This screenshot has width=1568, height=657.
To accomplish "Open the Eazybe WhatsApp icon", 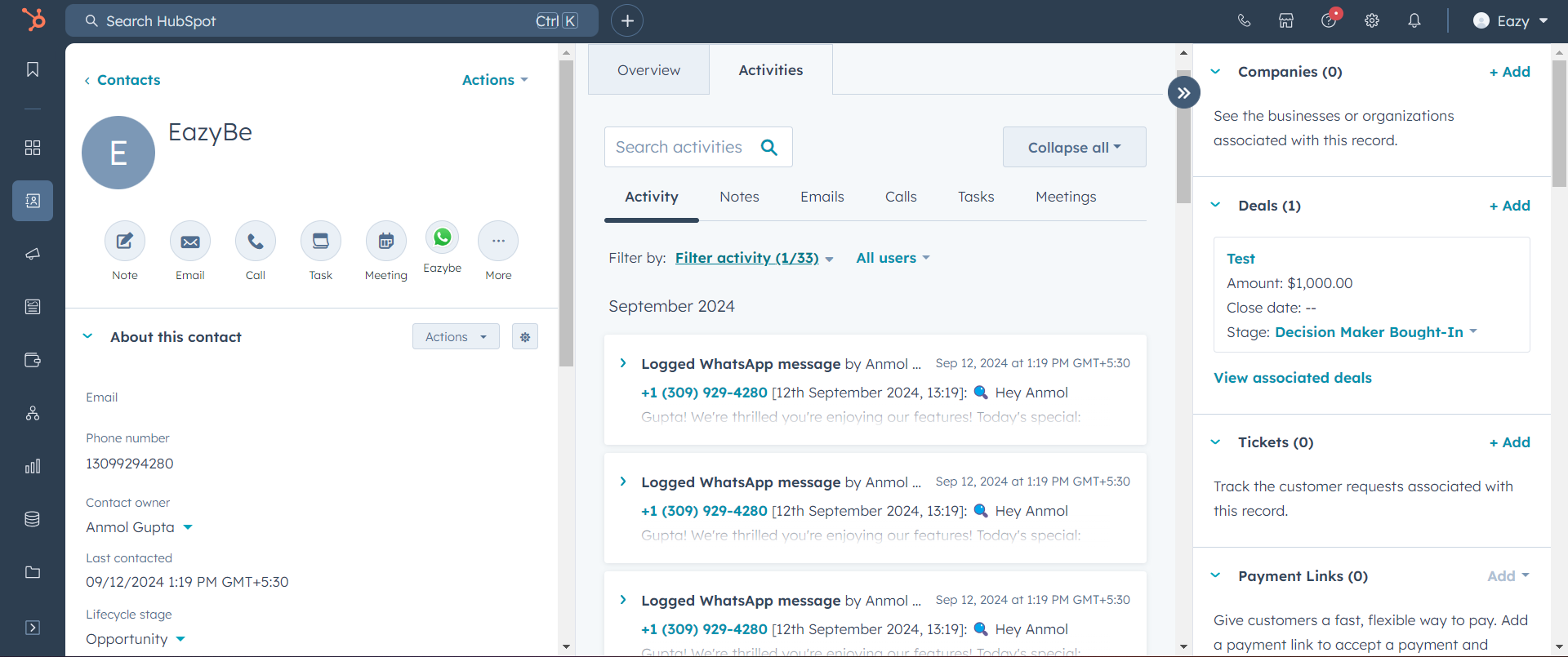I will click(x=442, y=237).
